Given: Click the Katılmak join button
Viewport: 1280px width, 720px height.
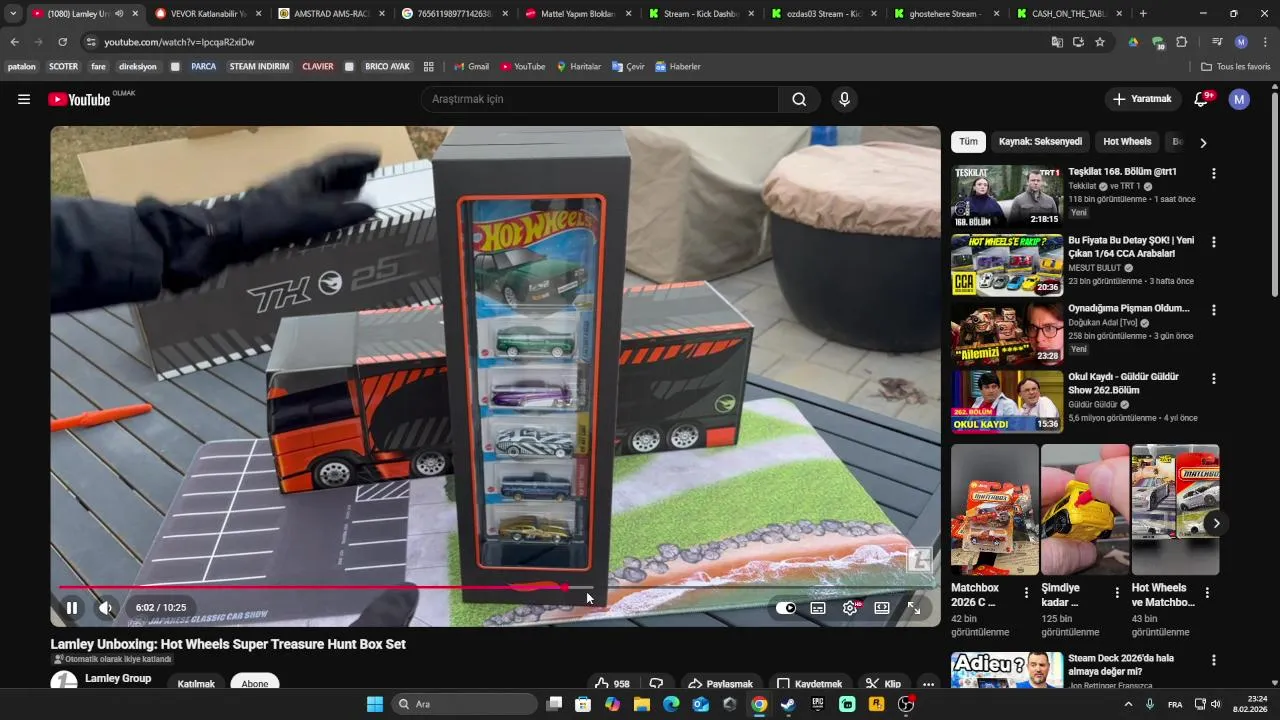Looking at the screenshot, I should click(196, 684).
